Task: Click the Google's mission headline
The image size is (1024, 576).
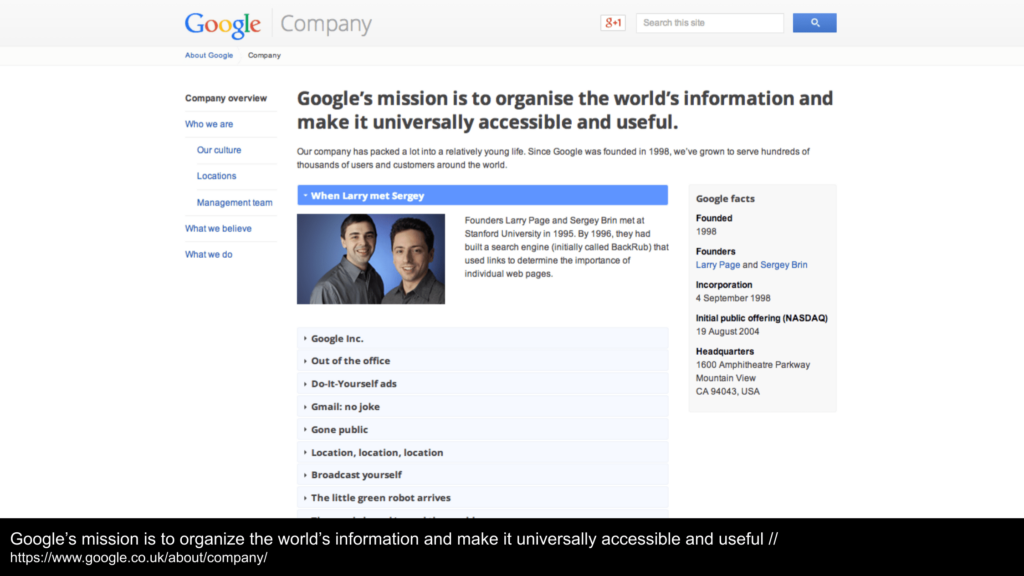Action: click(565, 110)
